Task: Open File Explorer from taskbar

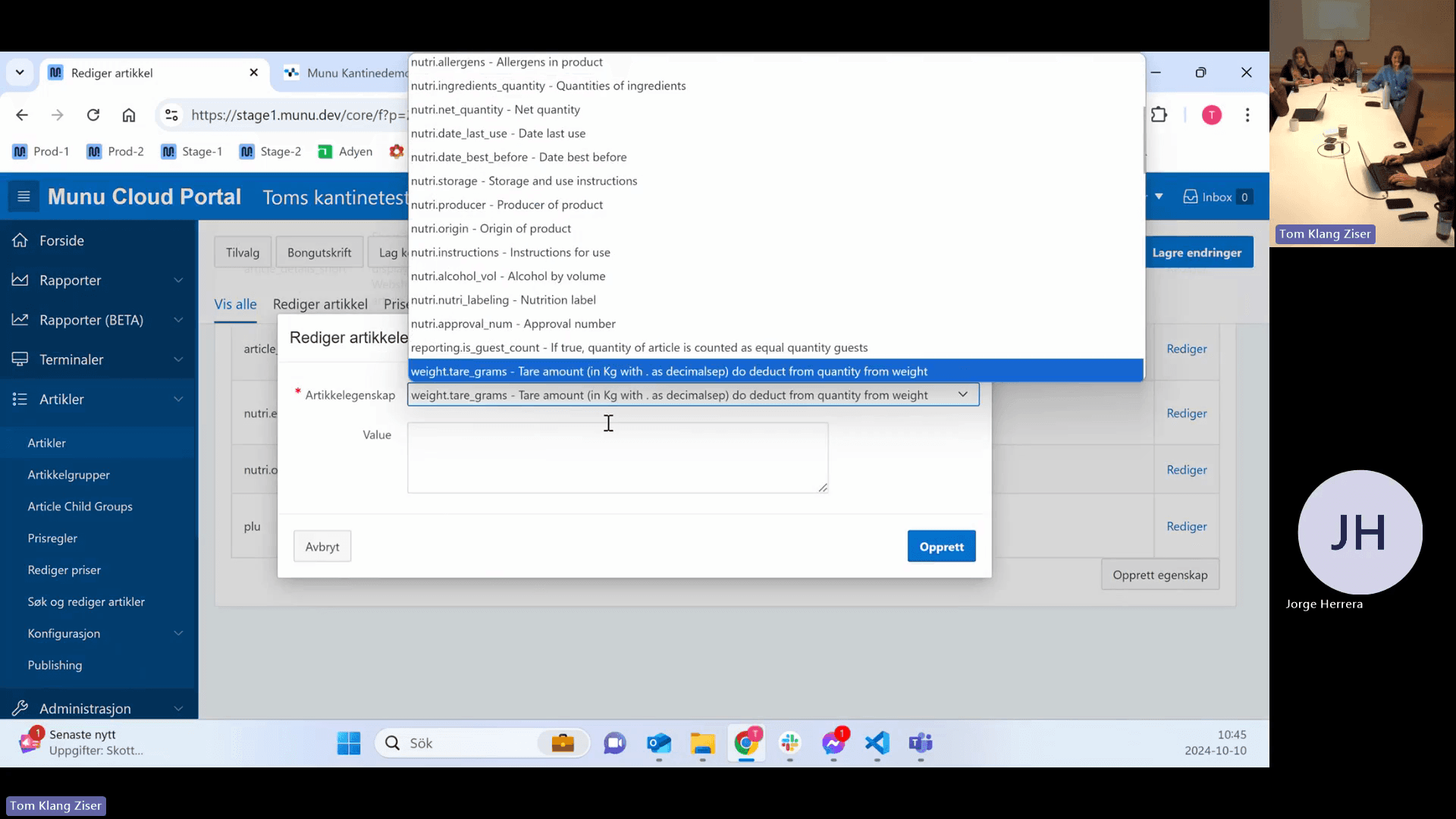Action: point(703,743)
